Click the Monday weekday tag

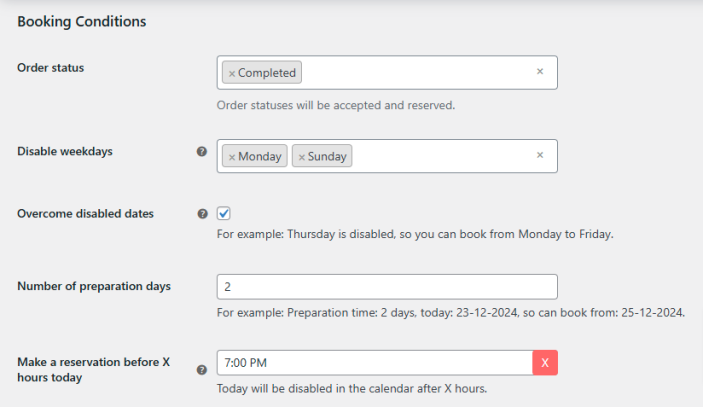pyautogui.click(x=260, y=157)
